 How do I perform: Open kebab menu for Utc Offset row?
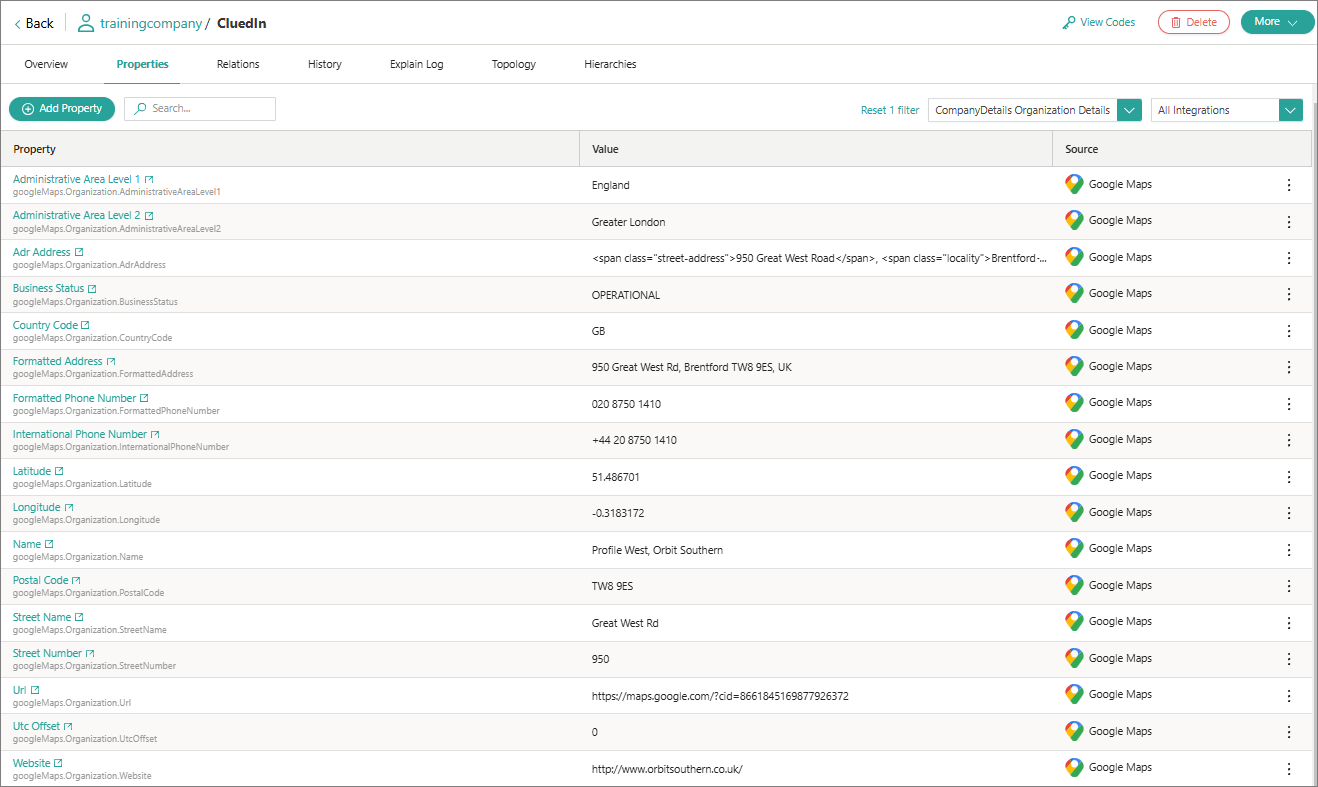click(x=1289, y=732)
